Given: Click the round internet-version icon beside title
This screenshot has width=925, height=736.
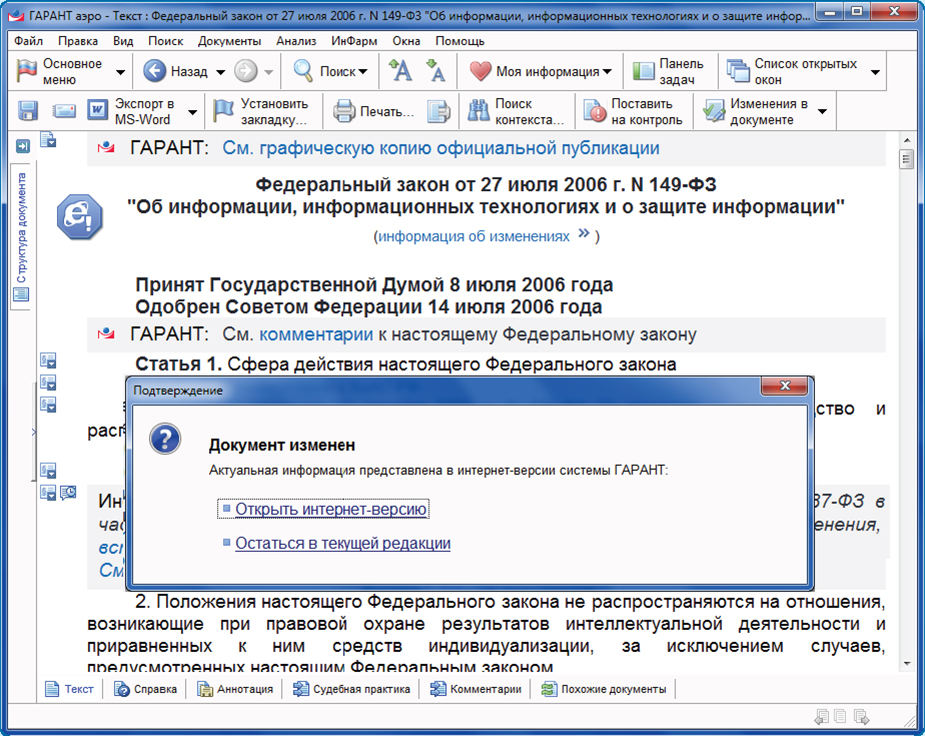Looking at the screenshot, I should (x=80, y=216).
